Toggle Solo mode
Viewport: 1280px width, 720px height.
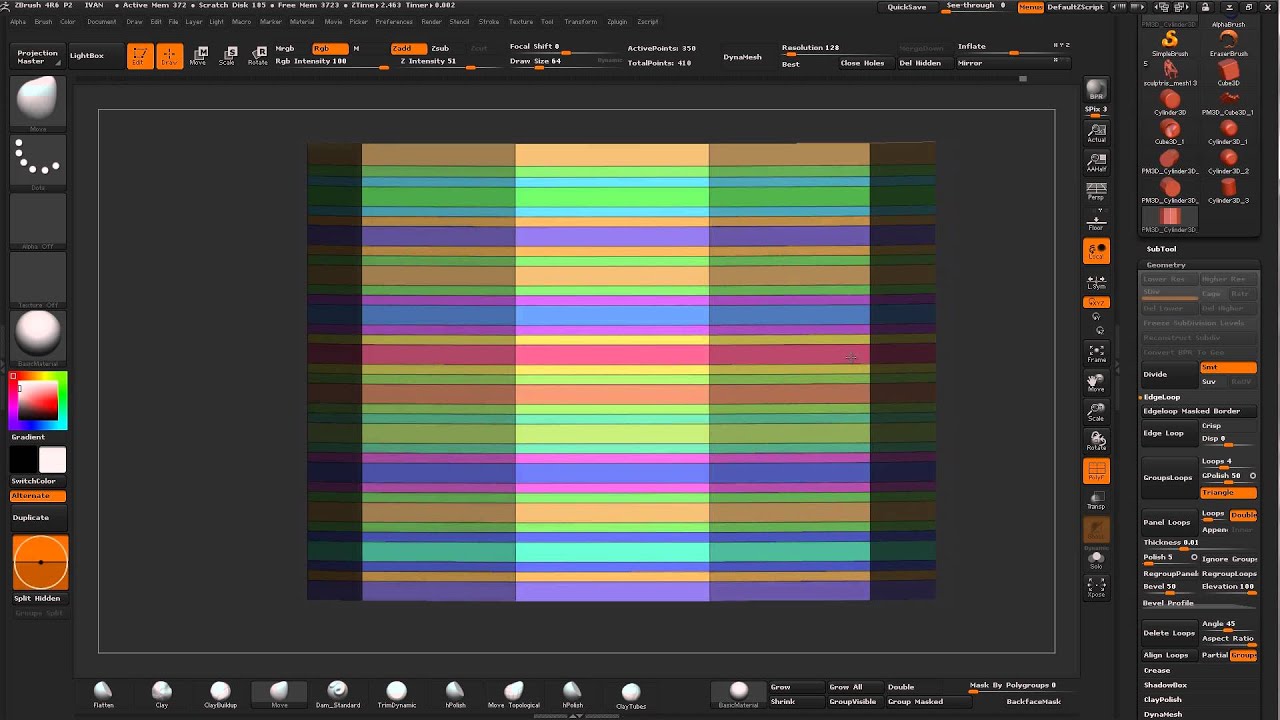(1096, 560)
